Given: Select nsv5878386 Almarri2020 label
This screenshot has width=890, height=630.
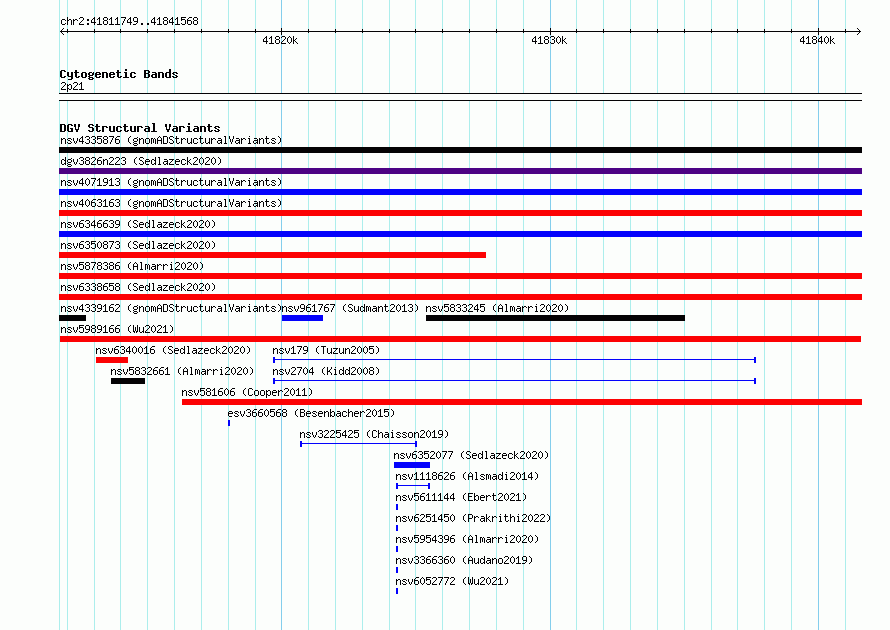Looking at the screenshot, I should tap(132, 266).
